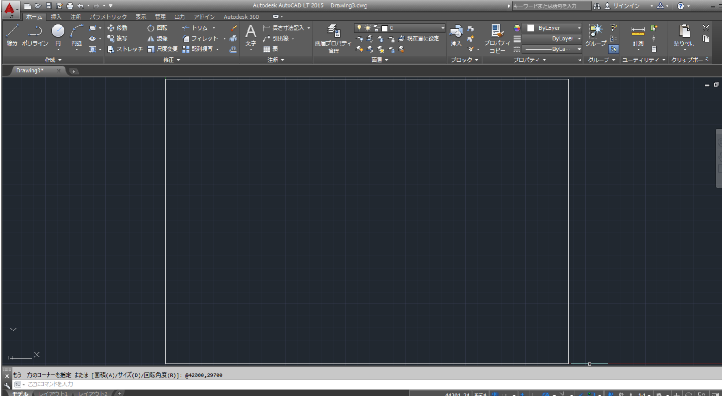Screen dimensions: 722x397
Task: Click the ByLayer object color swatch
Action: tap(530, 28)
